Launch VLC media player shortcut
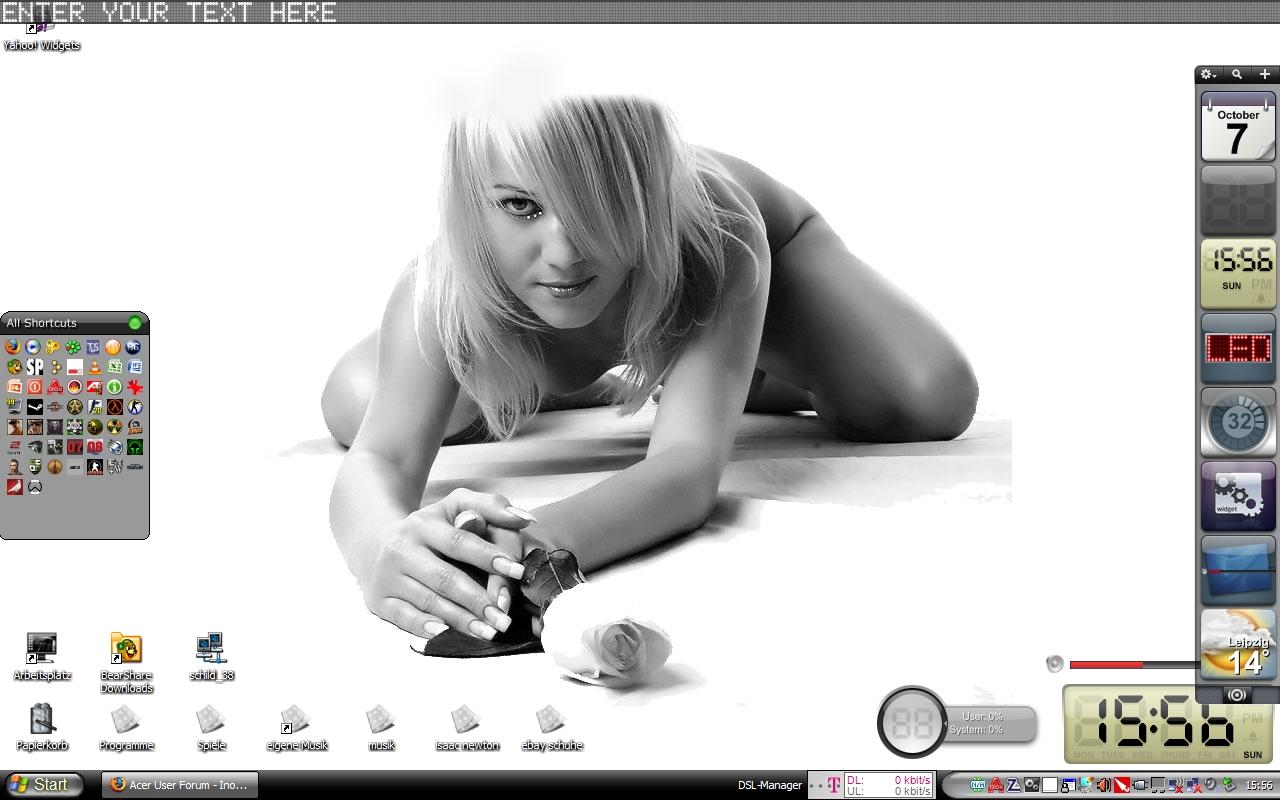 coord(94,367)
